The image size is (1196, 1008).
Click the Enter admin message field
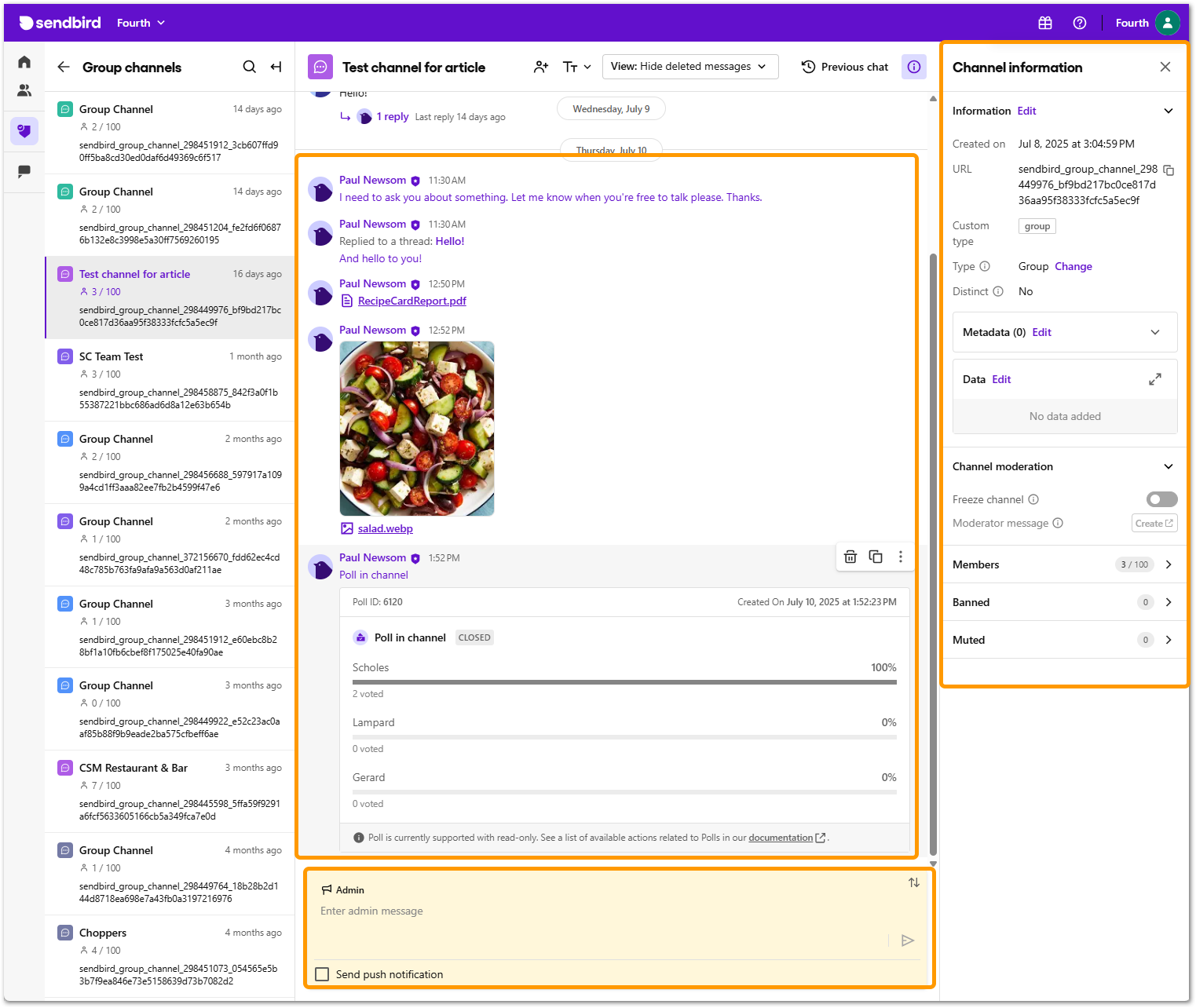coord(597,911)
